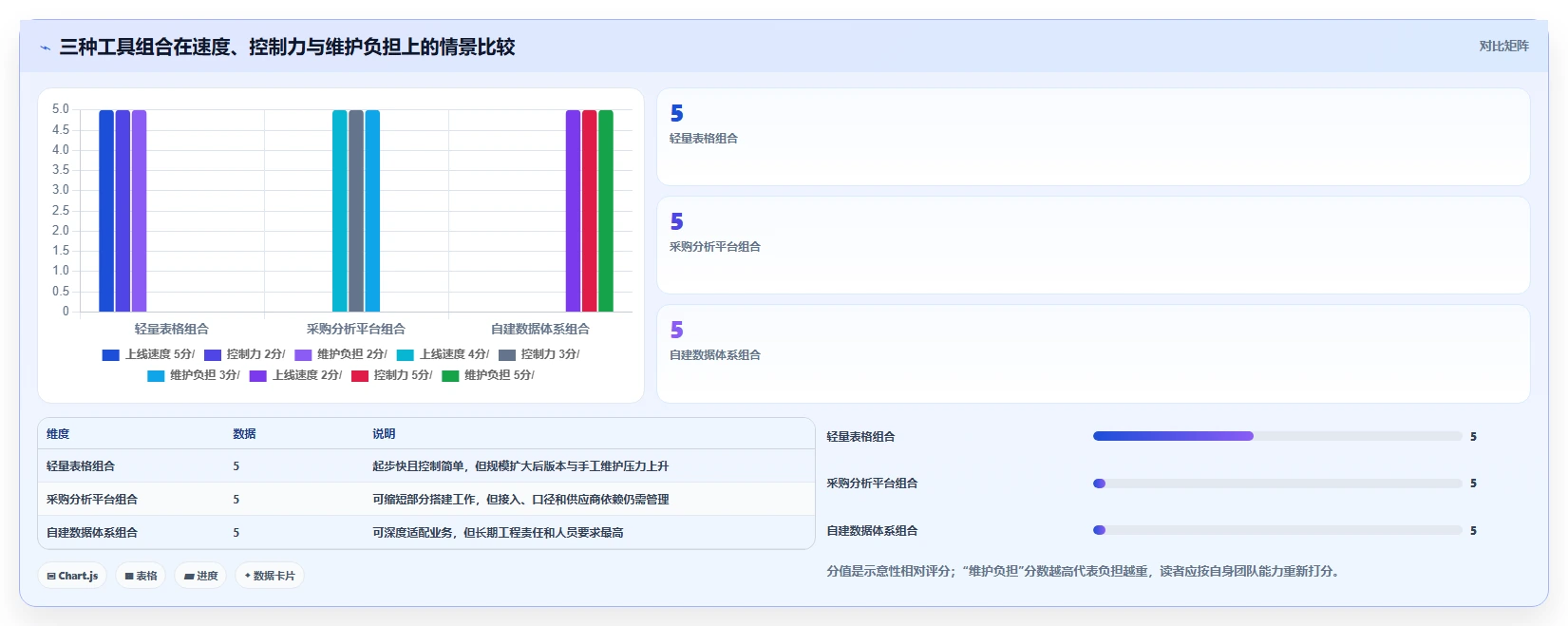
Task: Toggle the 上线速度 5分/ legend entry
Action: [148, 354]
